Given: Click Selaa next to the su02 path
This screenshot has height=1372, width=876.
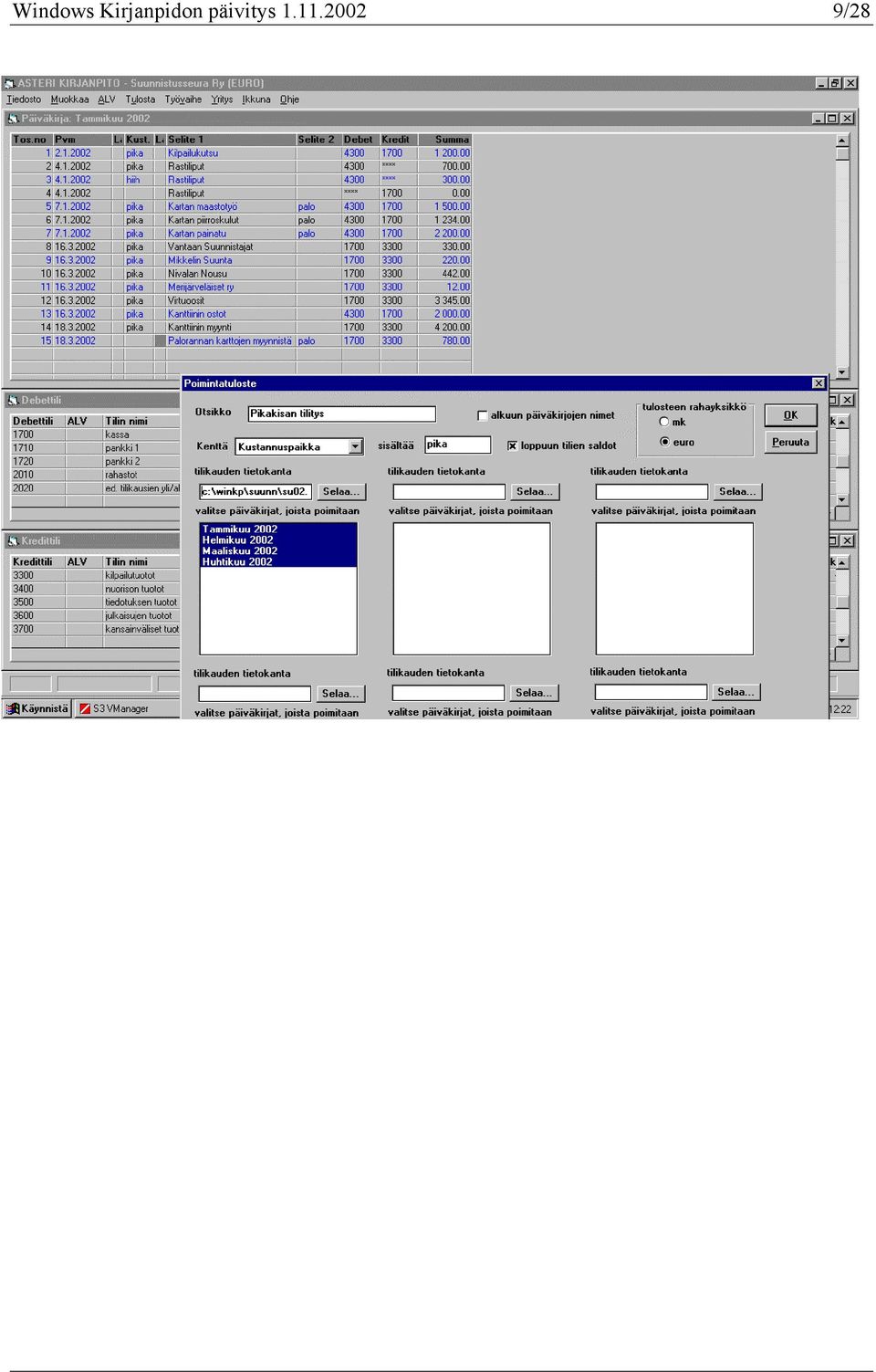Looking at the screenshot, I should coord(341,491).
